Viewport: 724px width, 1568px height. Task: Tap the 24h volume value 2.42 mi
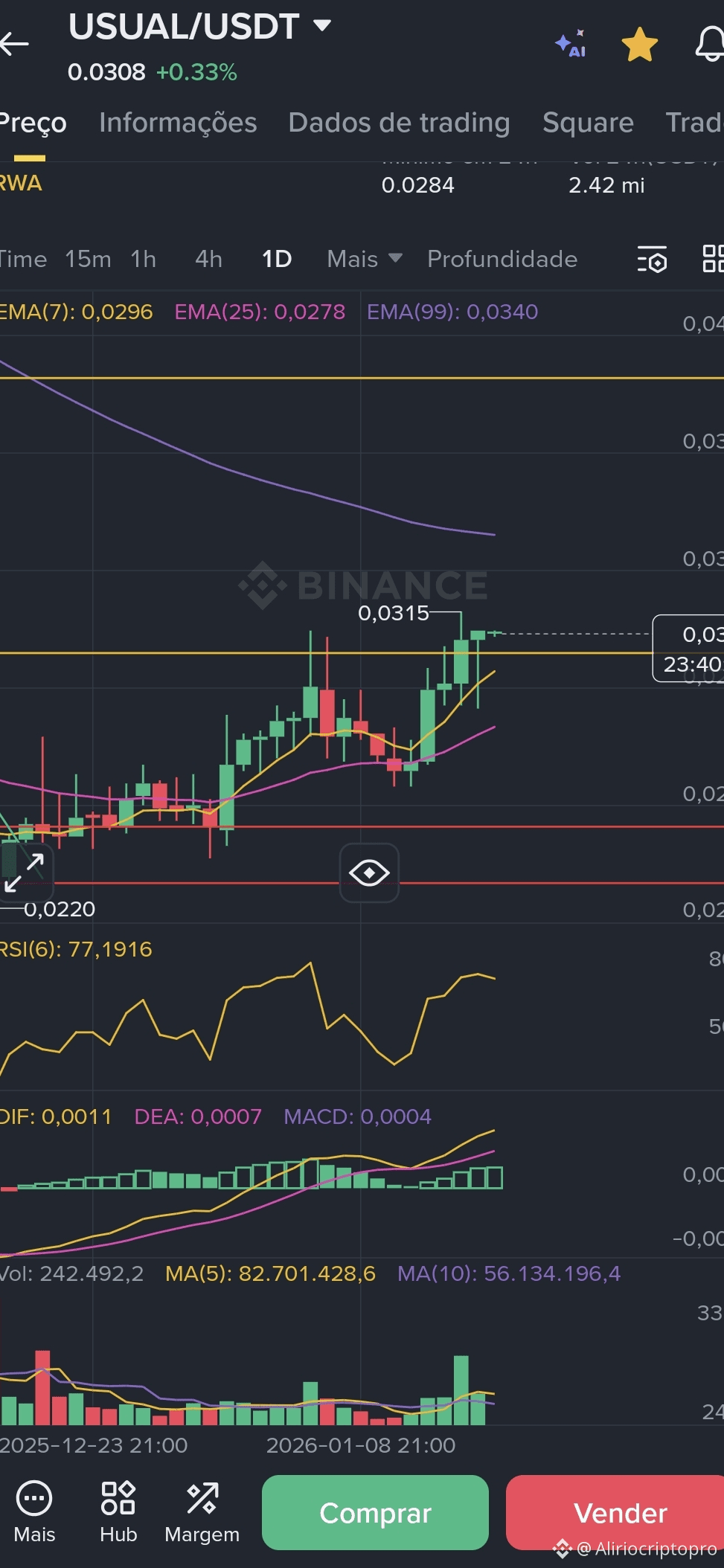point(606,185)
